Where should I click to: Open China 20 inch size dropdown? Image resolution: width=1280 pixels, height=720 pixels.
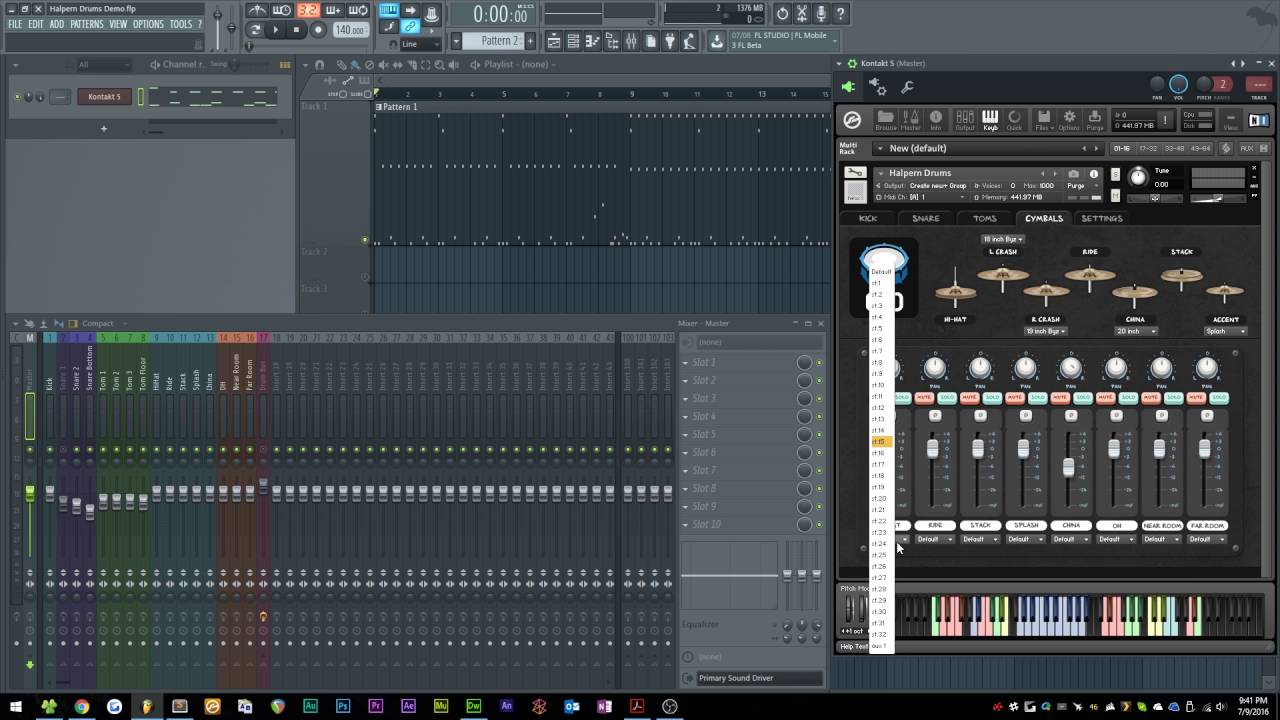1135,331
